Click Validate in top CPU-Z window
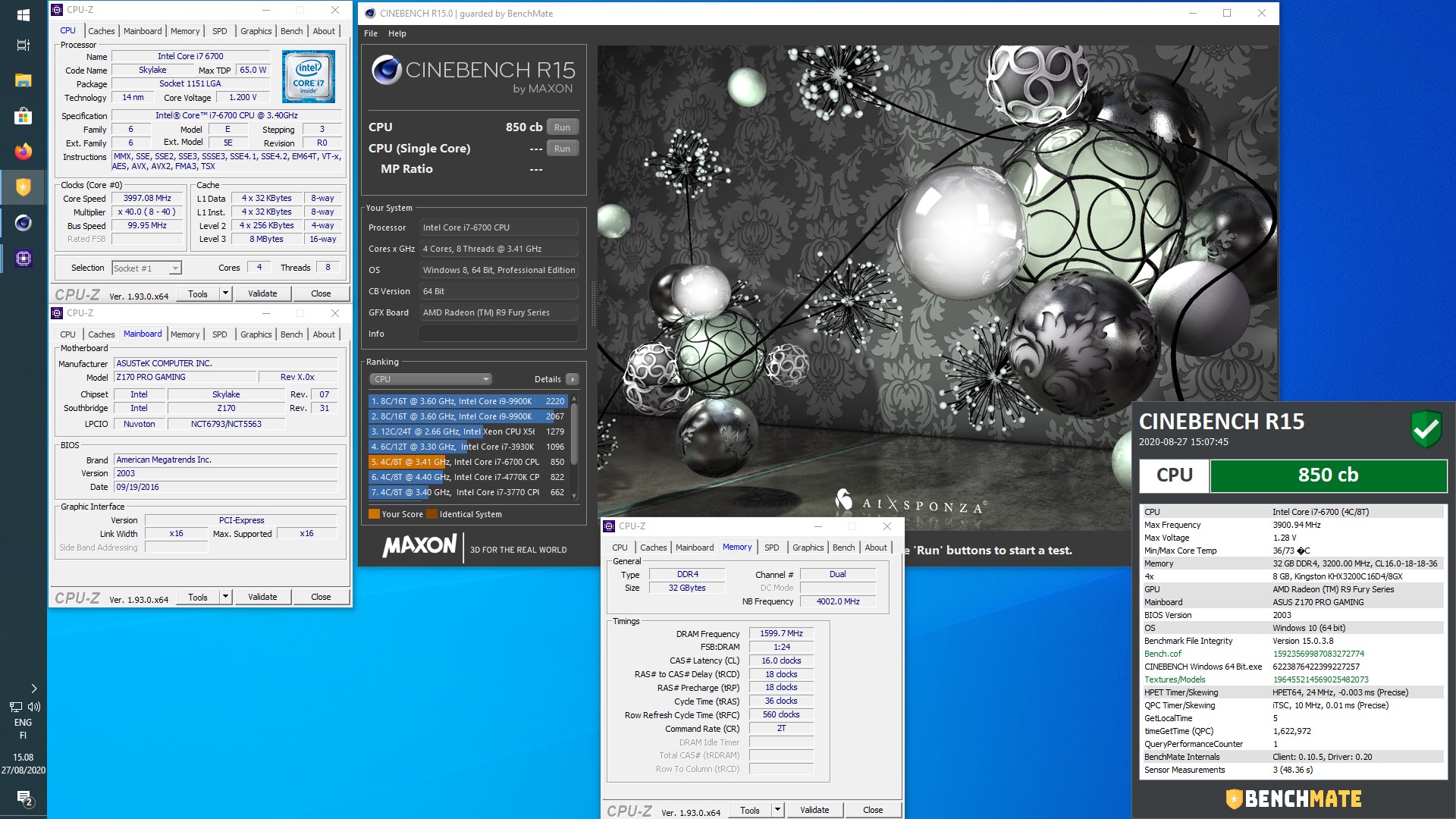Image resolution: width=1456 pixels, height=819 pixels. pos(262,293)
